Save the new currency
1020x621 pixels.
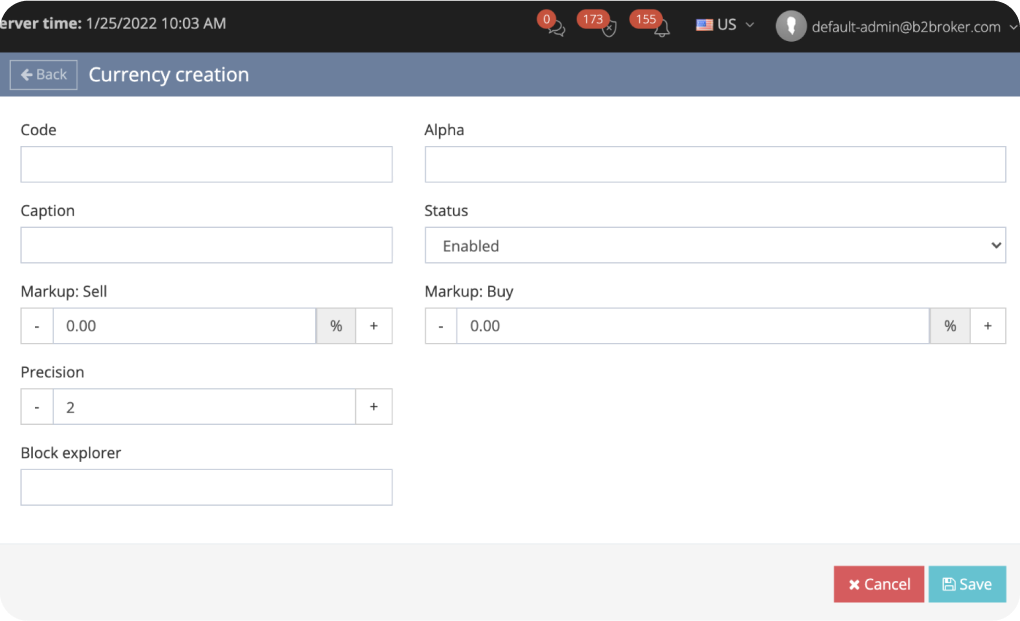pos(967,584)
